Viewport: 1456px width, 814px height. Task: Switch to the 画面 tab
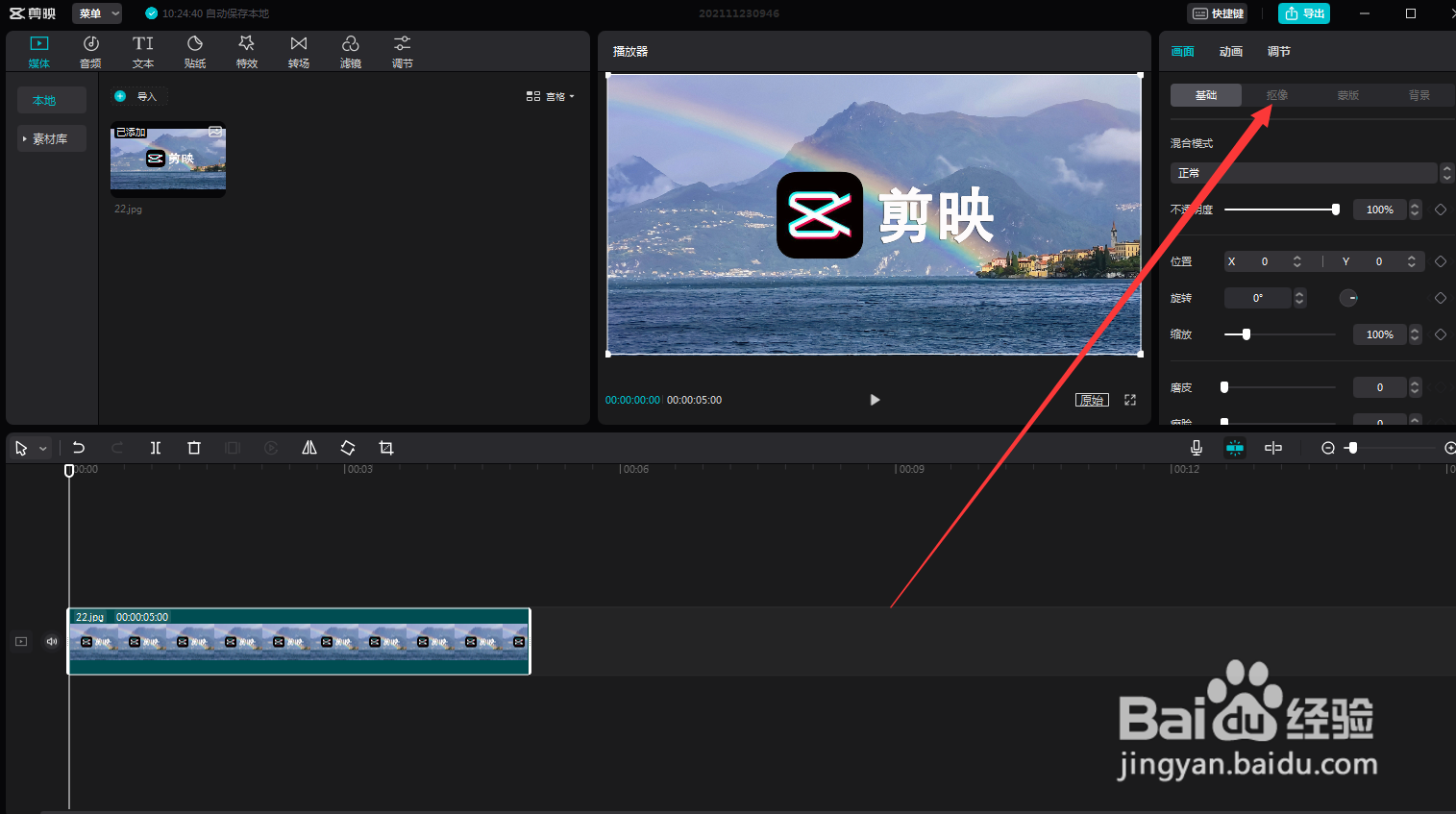point(1183,52)
